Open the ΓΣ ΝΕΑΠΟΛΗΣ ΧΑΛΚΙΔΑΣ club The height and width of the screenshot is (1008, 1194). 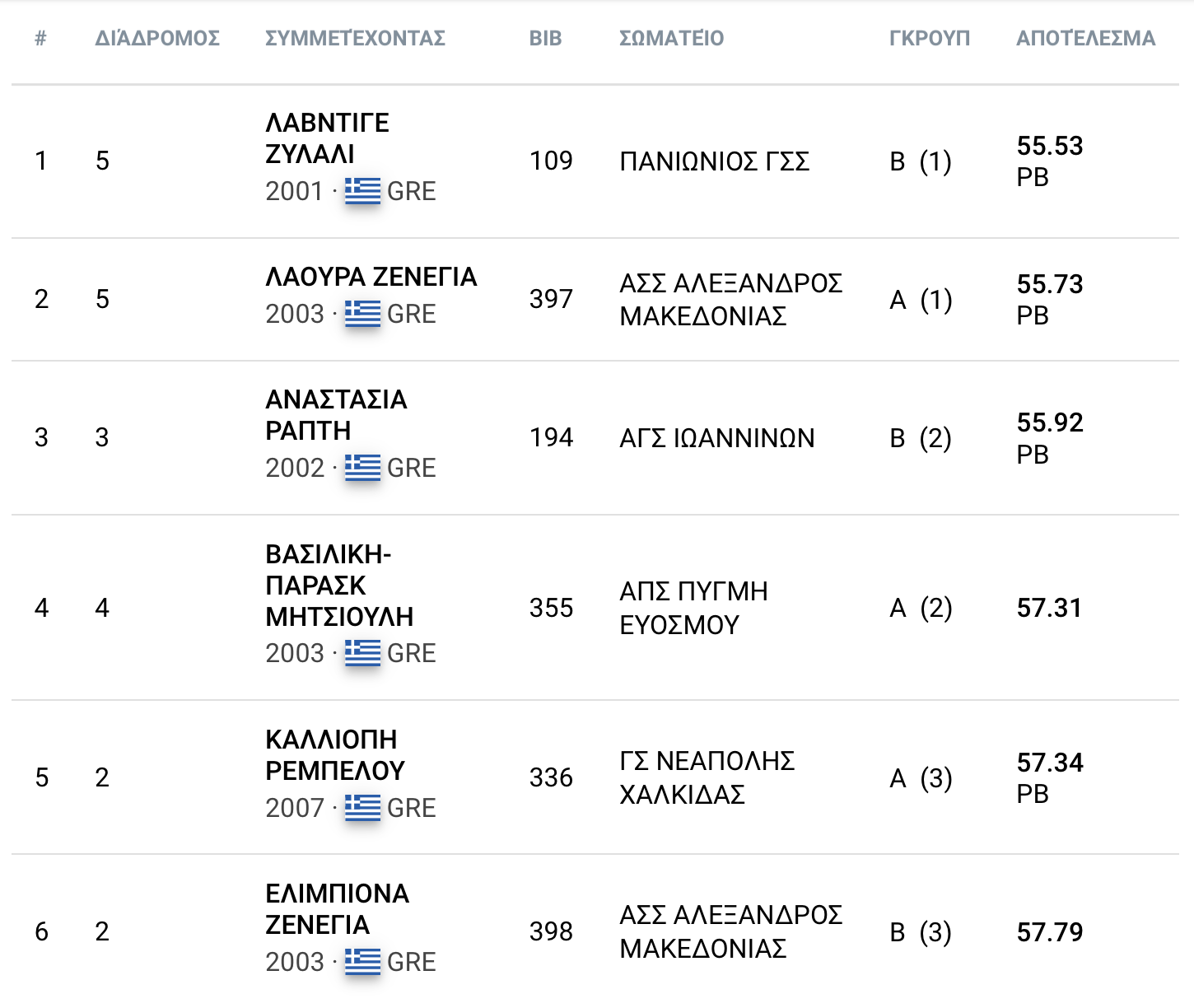click(x=707, y=777)
